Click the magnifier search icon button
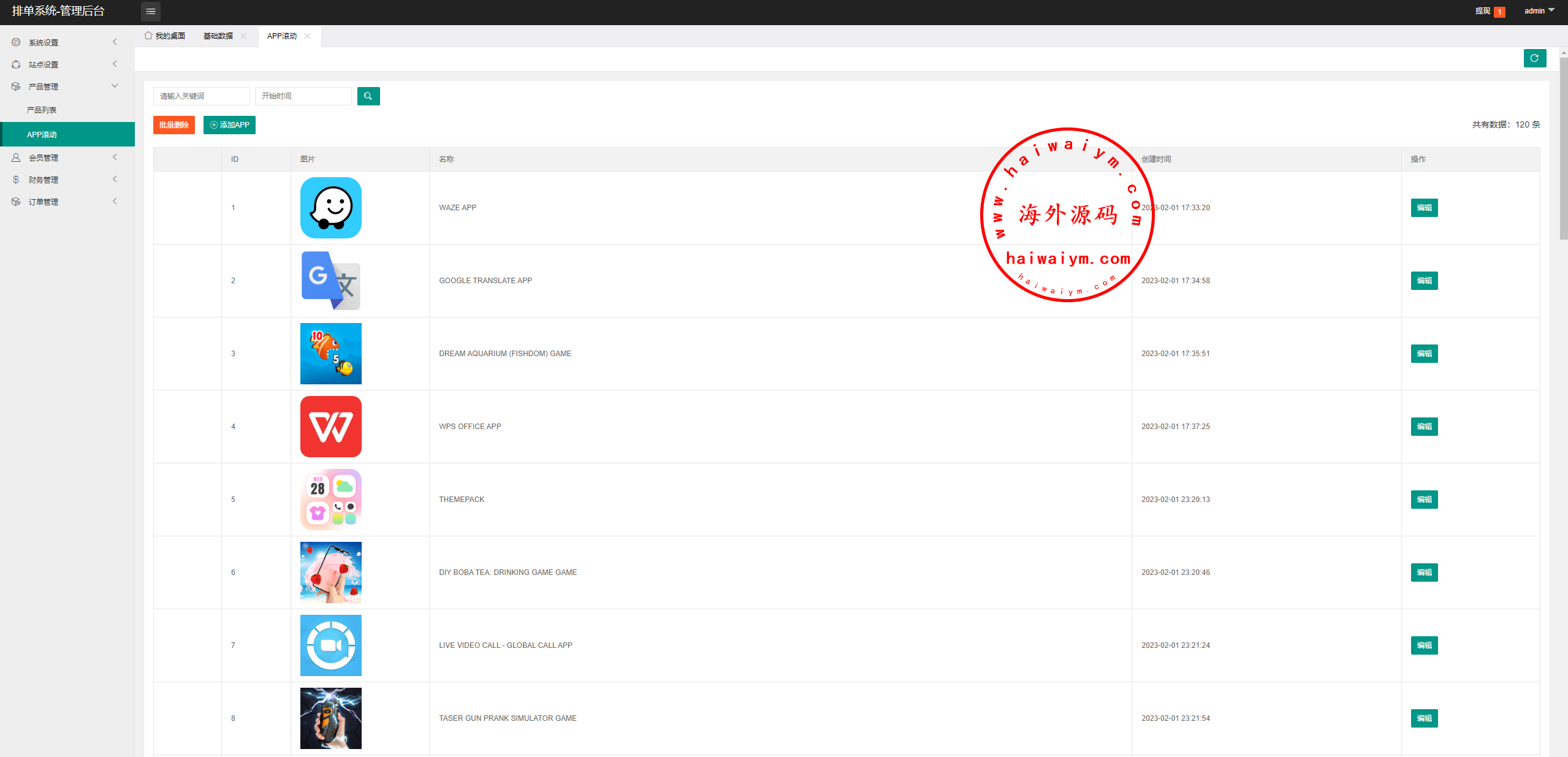The image size is (1568, 757). [368, 96]
